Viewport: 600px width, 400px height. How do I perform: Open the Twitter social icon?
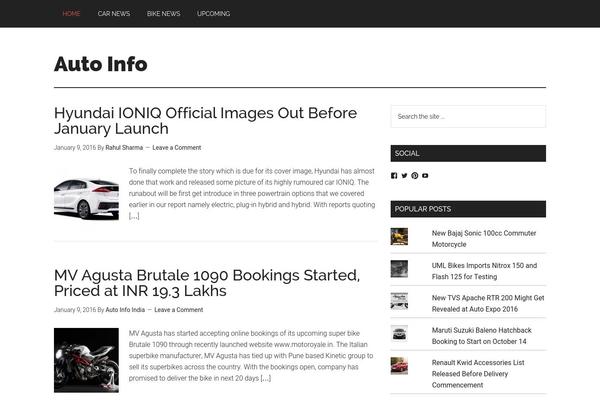pyautogui.click(x=404, y=176)
